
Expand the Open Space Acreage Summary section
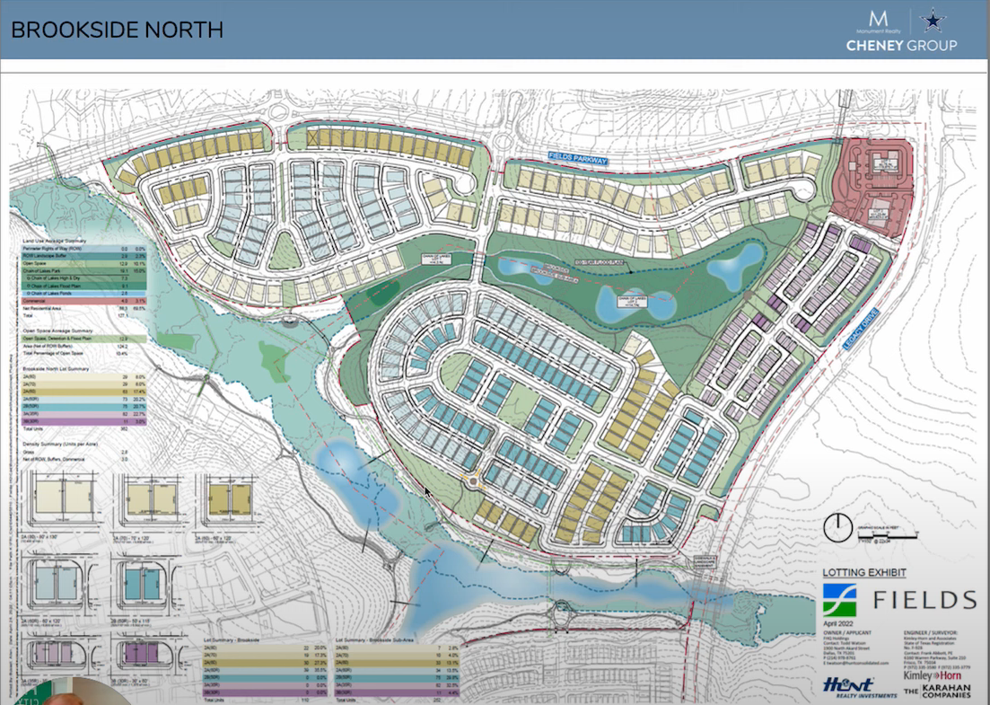(60, 331)
